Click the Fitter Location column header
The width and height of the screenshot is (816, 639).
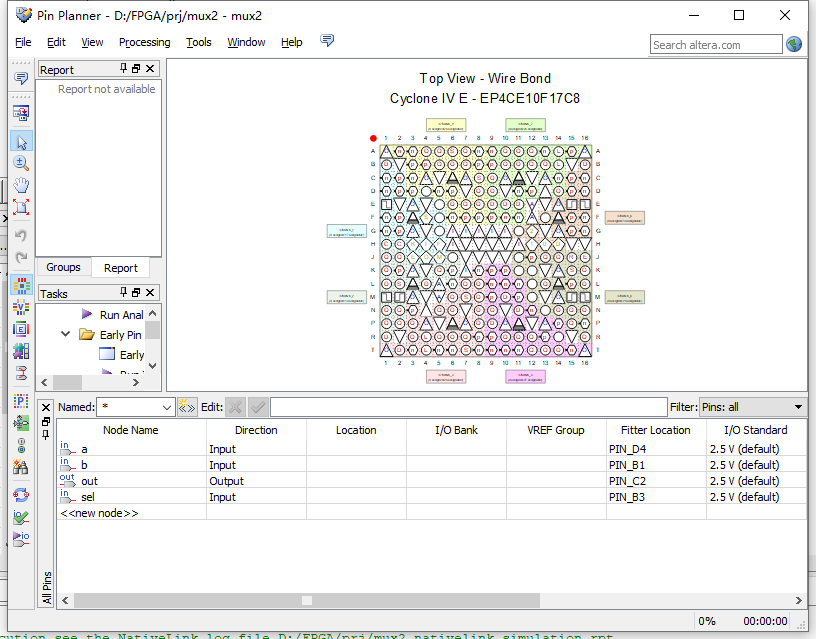click(x=656, y=430)
